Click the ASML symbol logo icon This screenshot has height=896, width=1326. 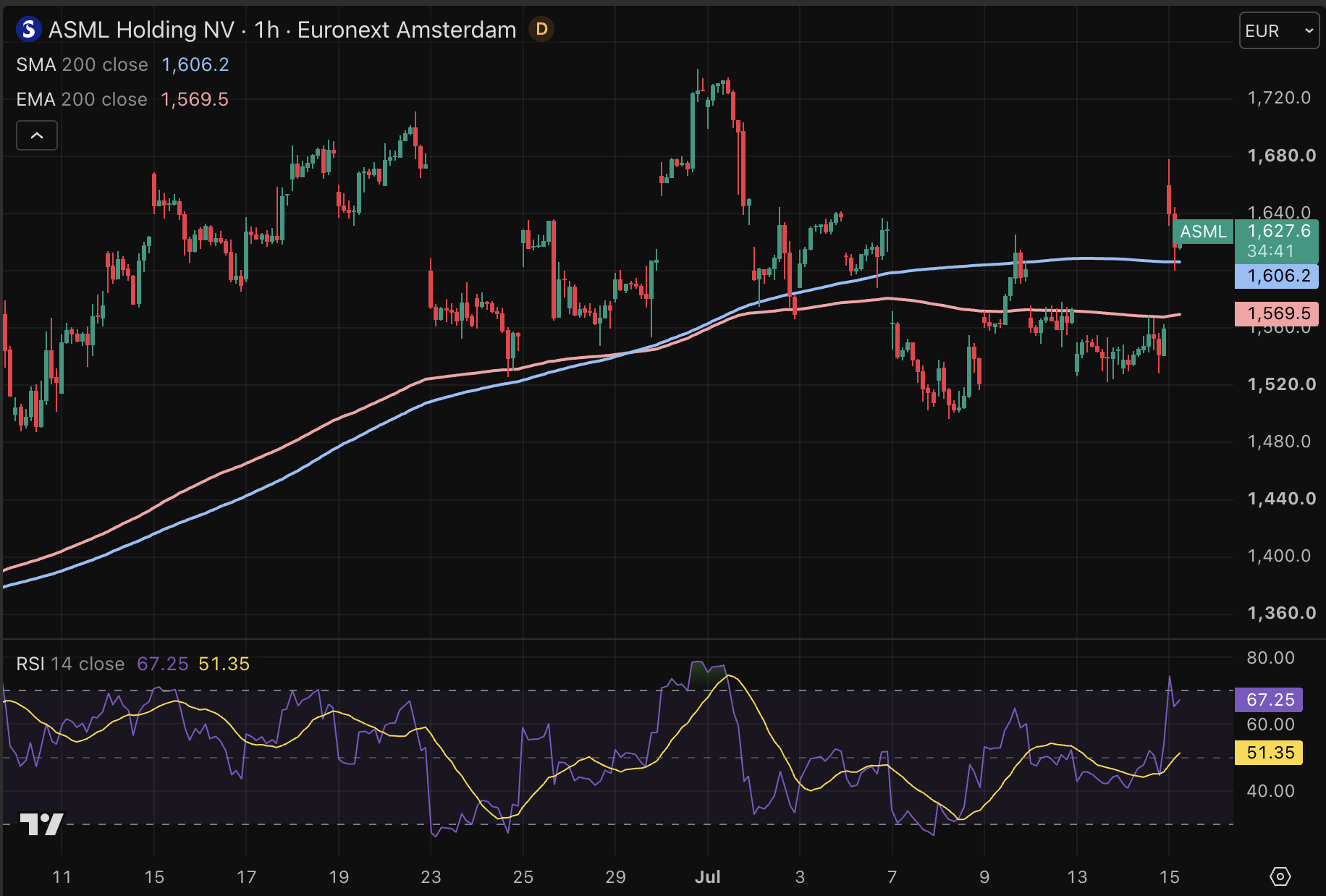[28, 30]
